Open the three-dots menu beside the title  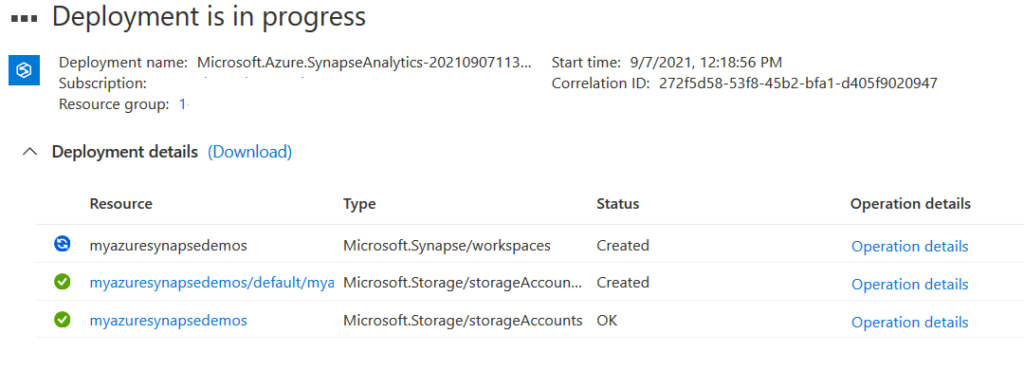pyautogui.click(x=24, y=18)
